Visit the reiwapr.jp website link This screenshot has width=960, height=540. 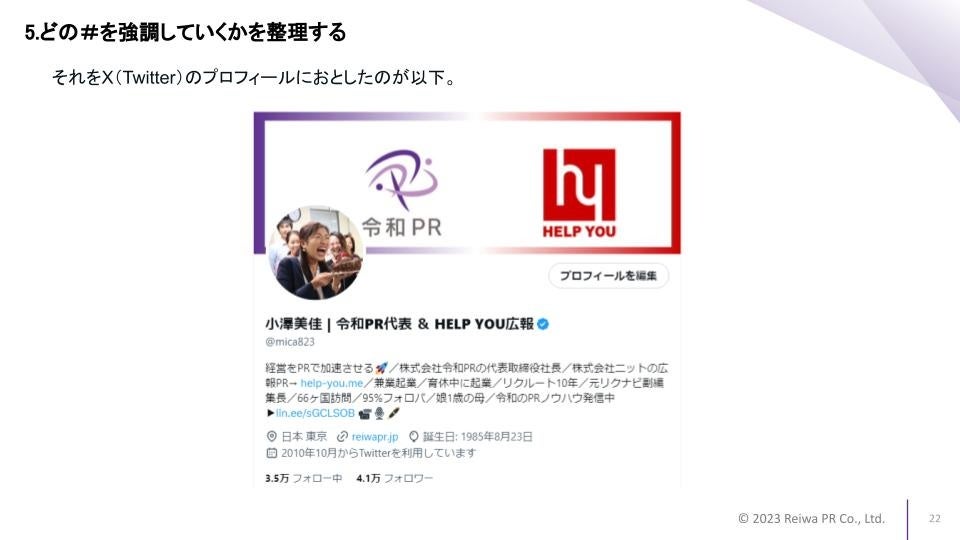coord(375,437)
